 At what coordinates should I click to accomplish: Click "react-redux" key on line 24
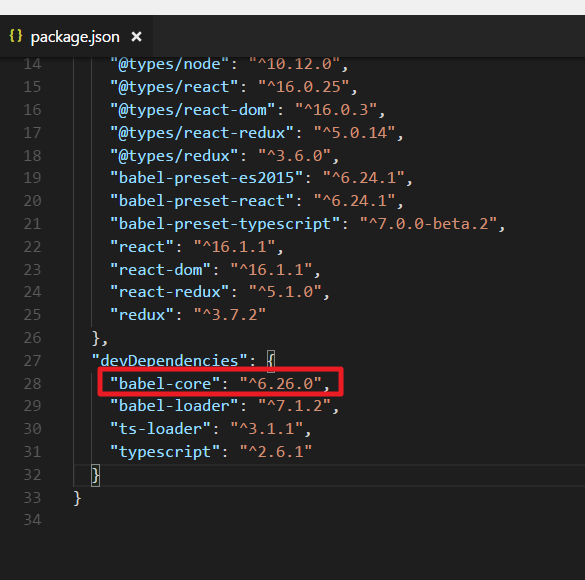[169, 292]
